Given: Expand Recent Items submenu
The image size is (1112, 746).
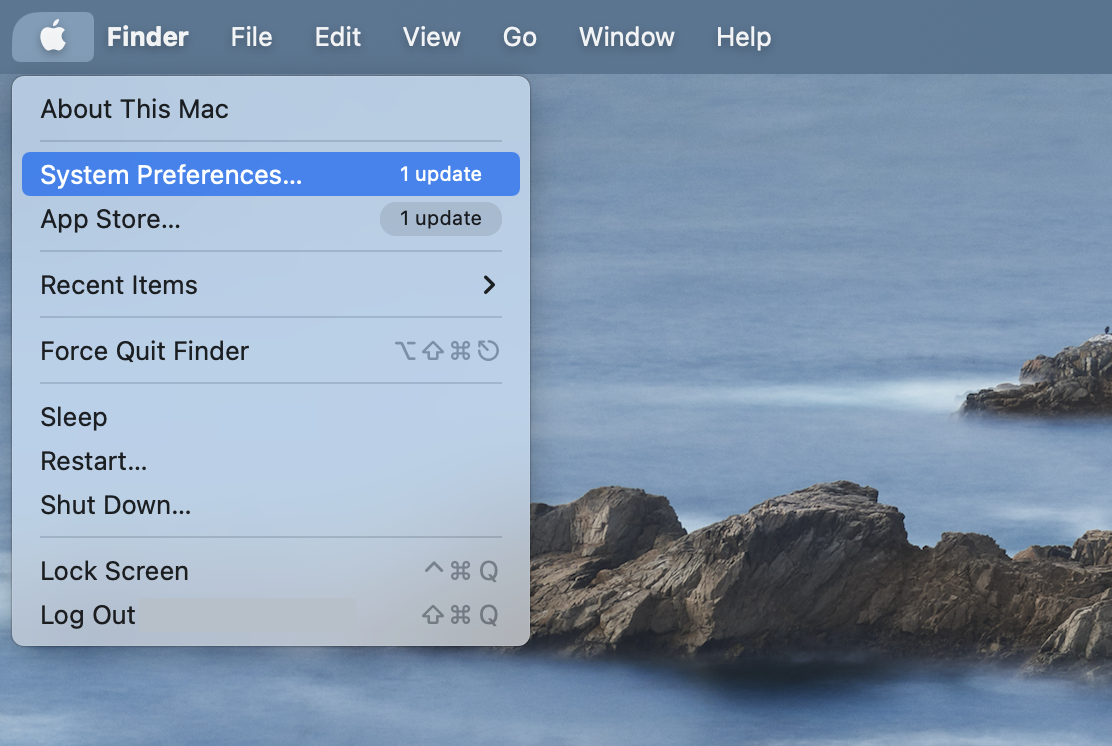Looking at the screenshot, I should tap(271, 285).
